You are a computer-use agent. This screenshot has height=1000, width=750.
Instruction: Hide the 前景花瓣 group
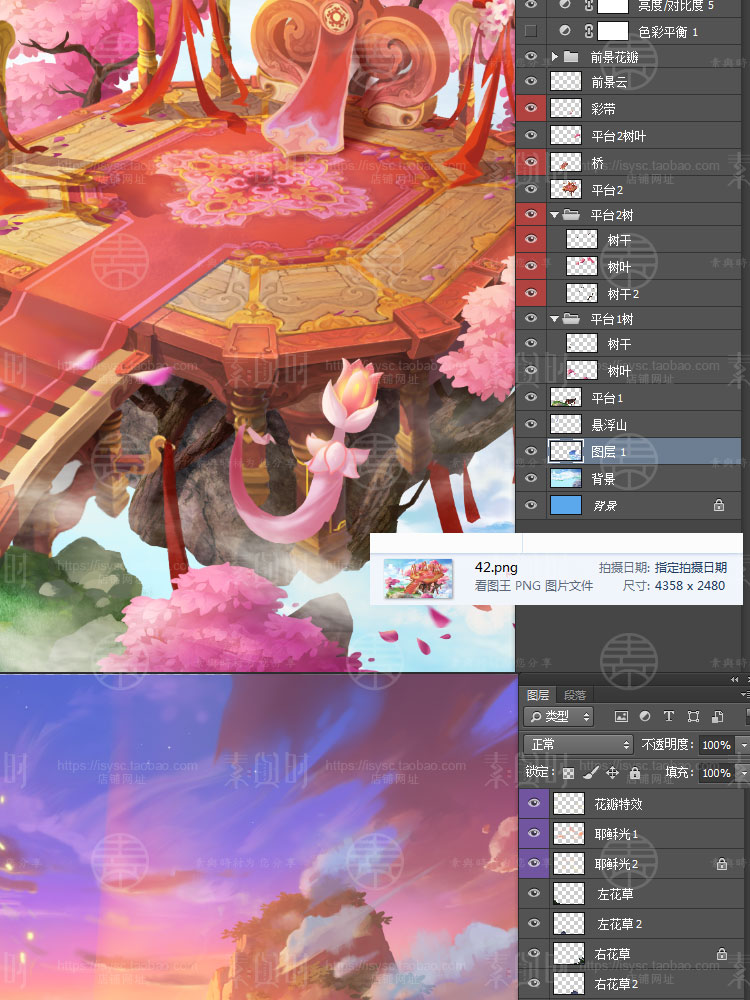[531, 57]
